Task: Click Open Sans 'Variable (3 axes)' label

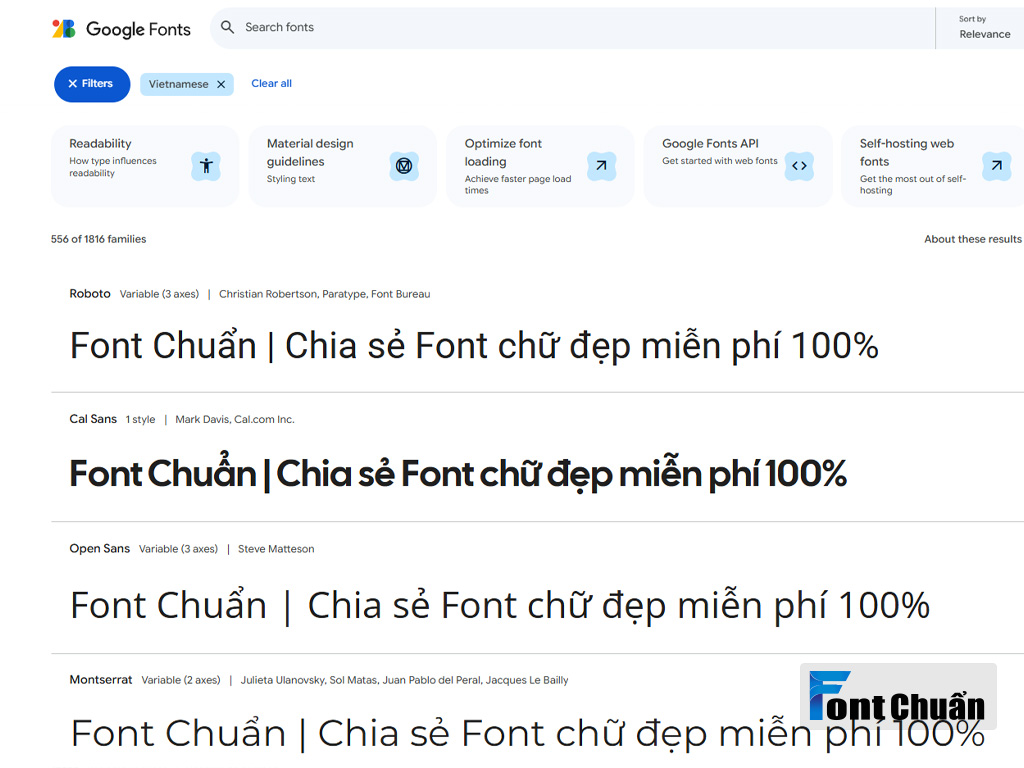Action: (178, 549)
